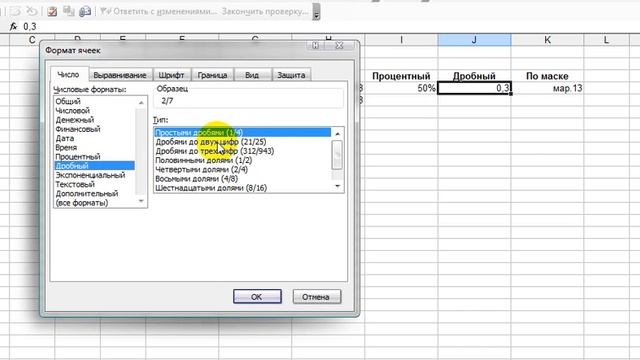Select column L header
The image size is (640, 360).
[607, 40]
